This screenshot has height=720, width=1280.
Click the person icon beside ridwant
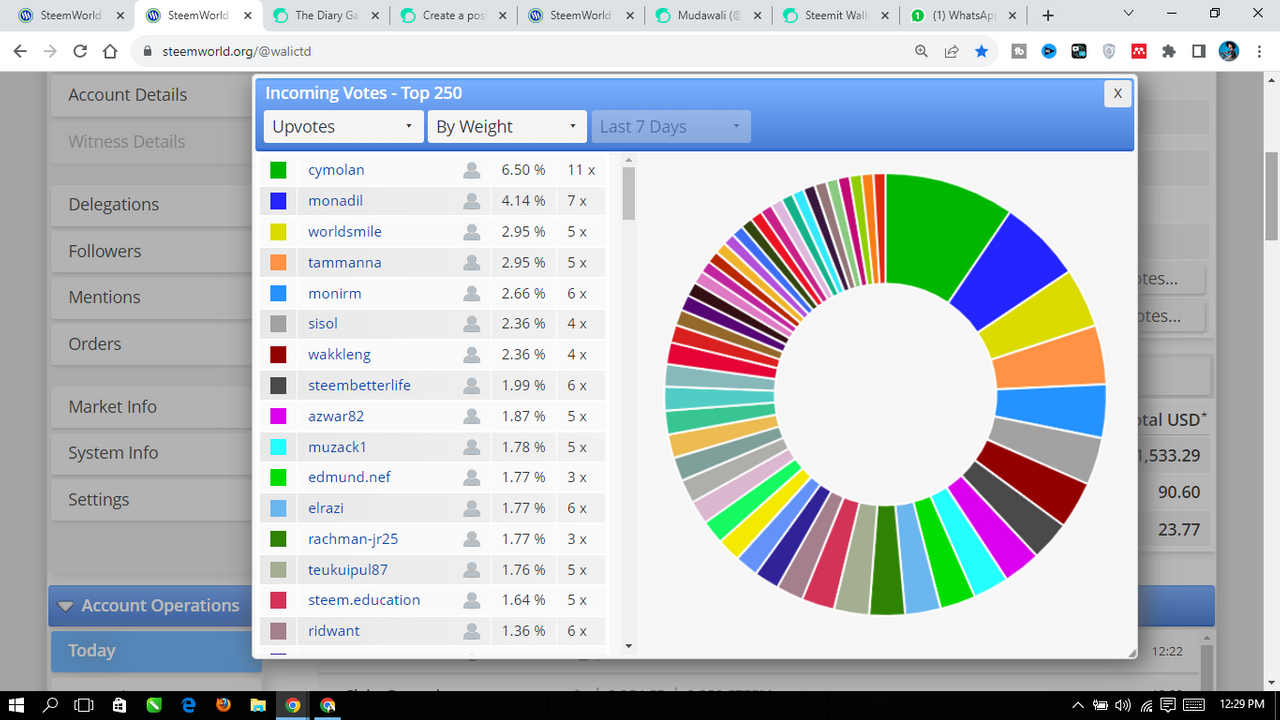[472, 631]
